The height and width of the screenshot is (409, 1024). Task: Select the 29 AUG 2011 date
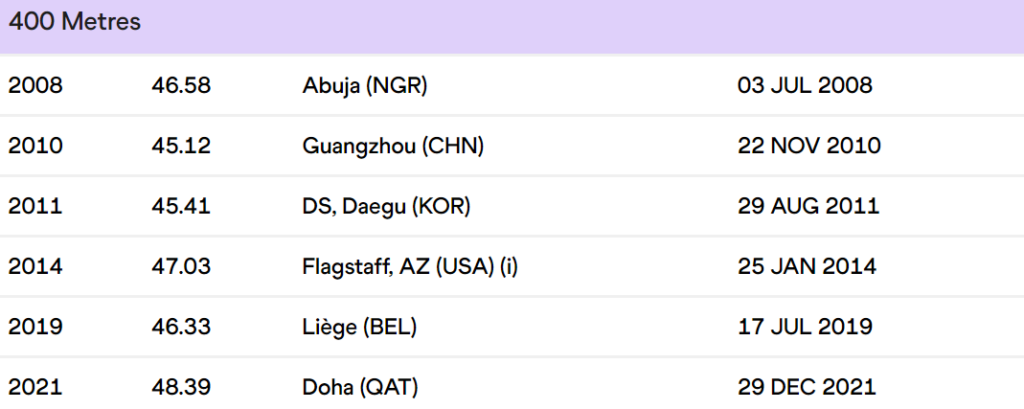pyautogui.click(x=808, y=206)
